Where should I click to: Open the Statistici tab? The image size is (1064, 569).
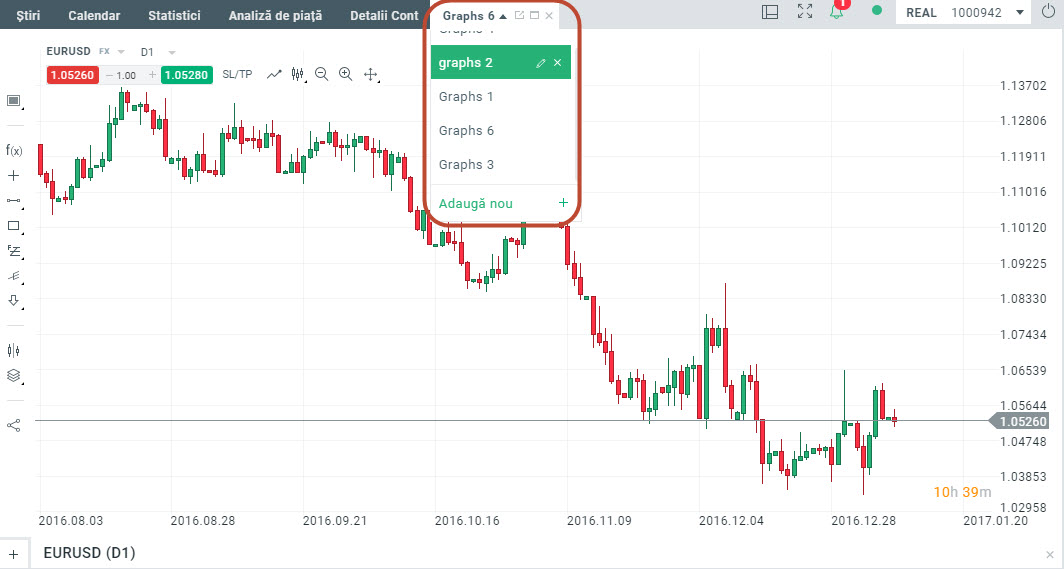[x=174, y=15]
